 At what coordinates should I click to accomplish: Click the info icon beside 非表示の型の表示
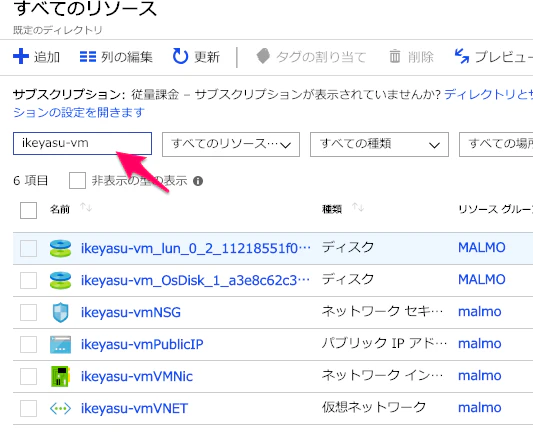point(198,181)
